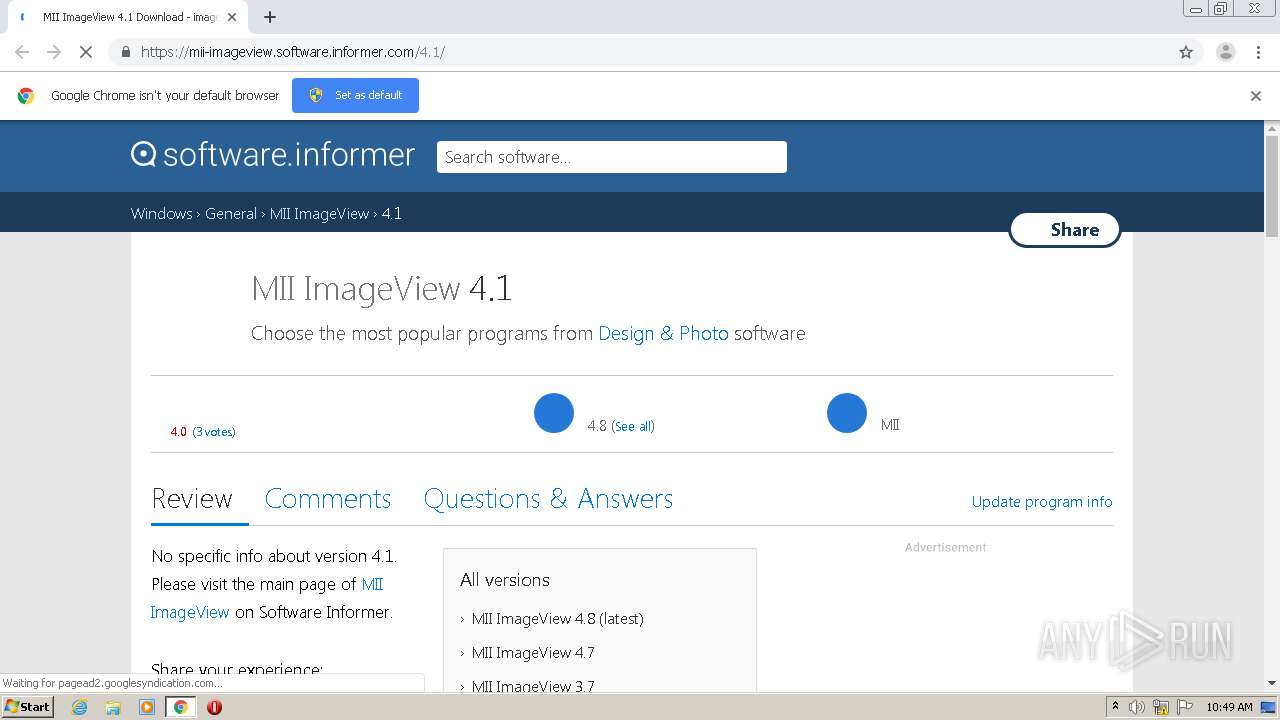This screenshot has width=1280, height=720.
Task: Open the General breadcrumb link
Action: pyautogui.click(x=231, y=214)
